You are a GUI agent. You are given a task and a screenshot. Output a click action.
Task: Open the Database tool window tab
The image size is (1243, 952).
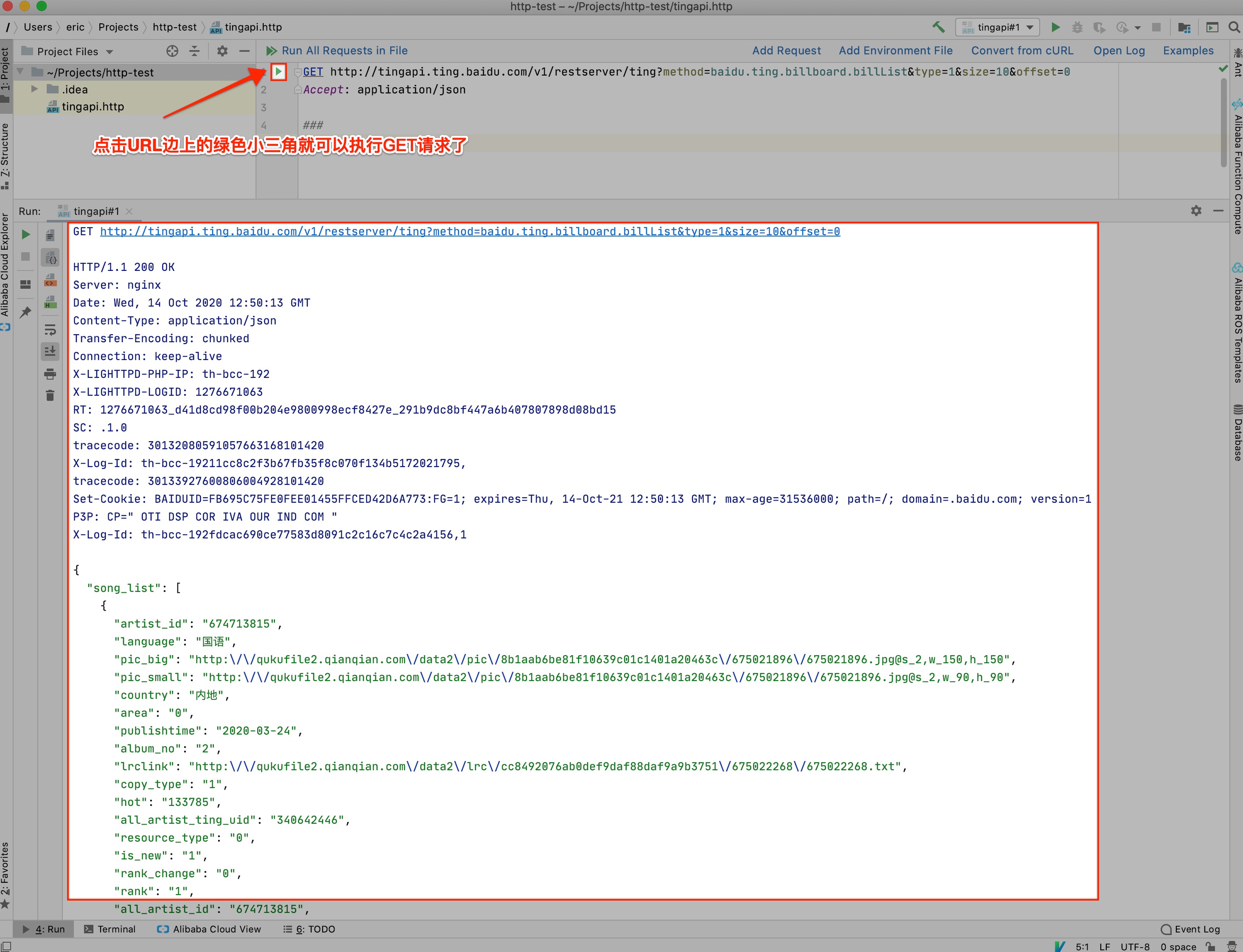1237,432
